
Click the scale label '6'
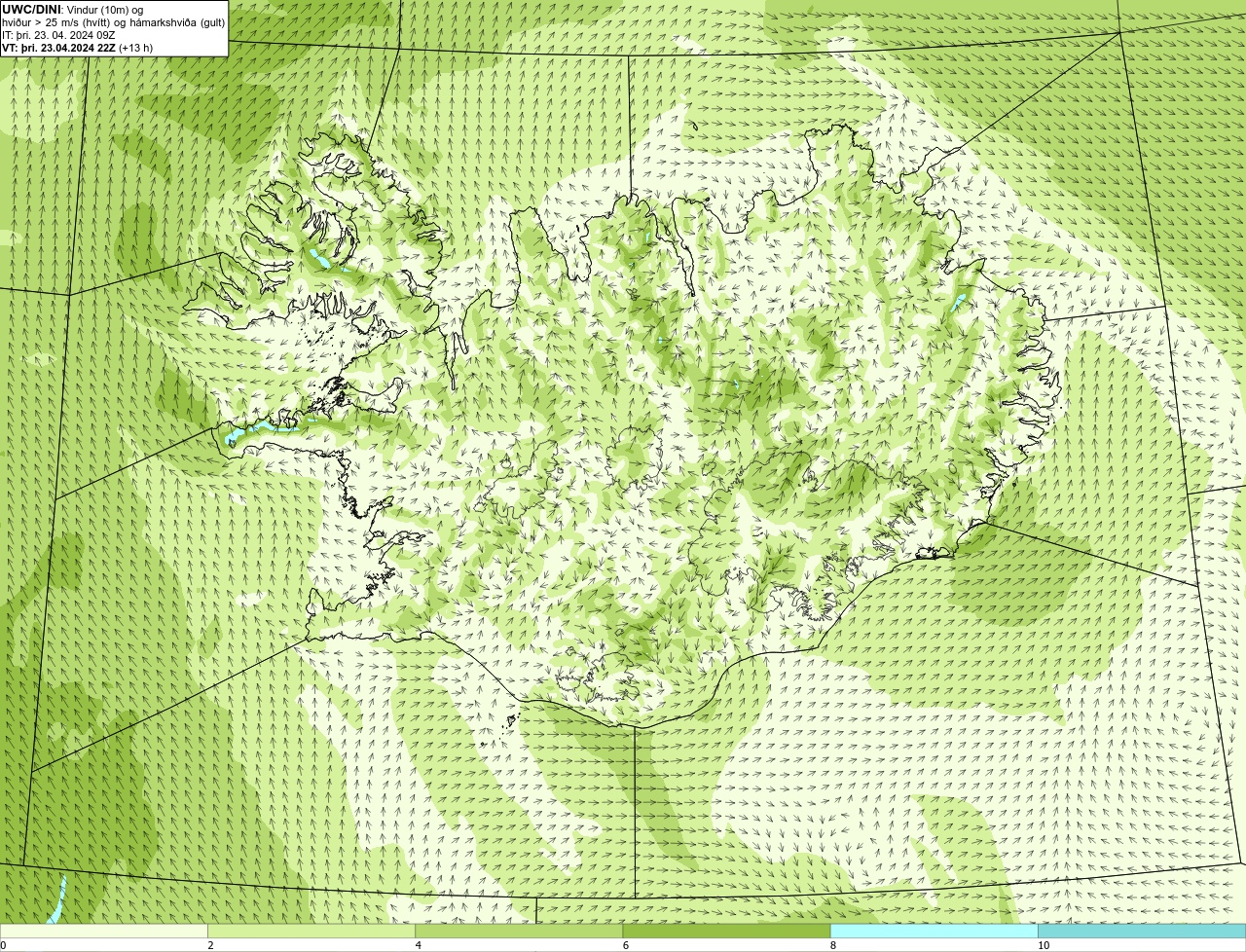coord(626,945)
